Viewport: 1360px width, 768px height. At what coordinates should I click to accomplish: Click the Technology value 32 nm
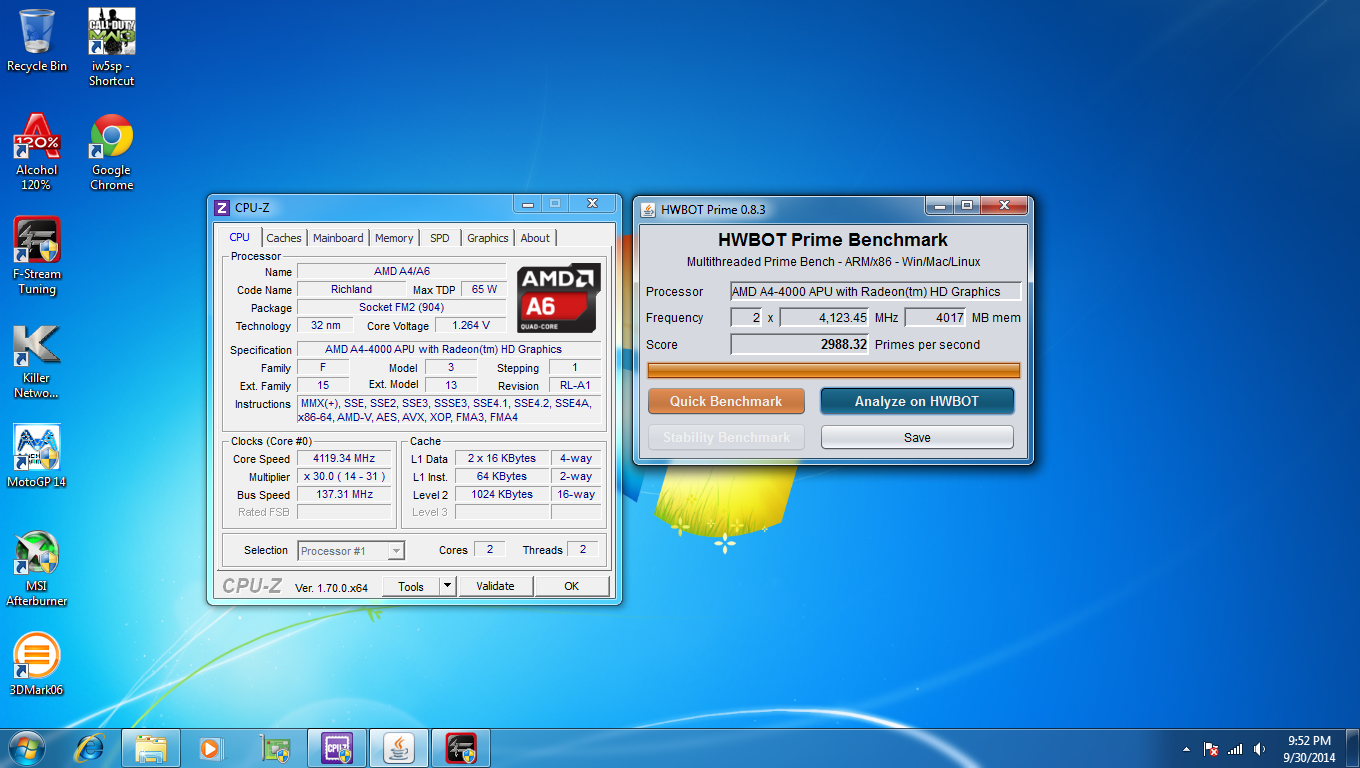click(325, 325)
